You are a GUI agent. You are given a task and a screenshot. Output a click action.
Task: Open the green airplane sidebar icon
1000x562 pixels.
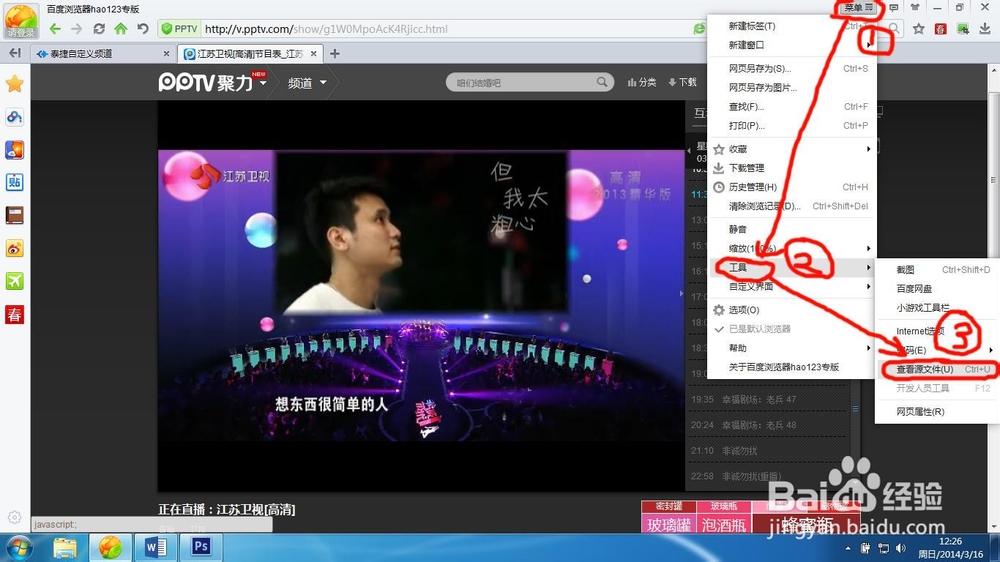pyautogui.click(x=15, y=281)
